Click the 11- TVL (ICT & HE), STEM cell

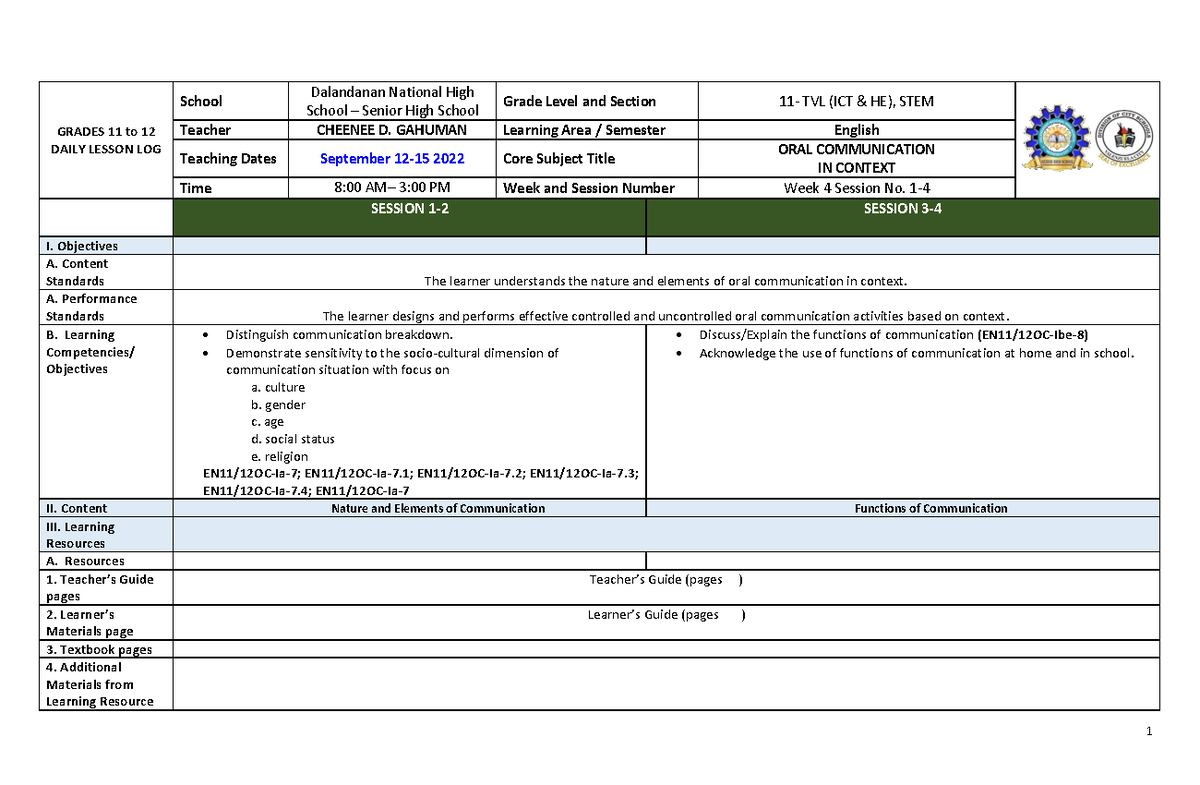(x=856, y=101)
